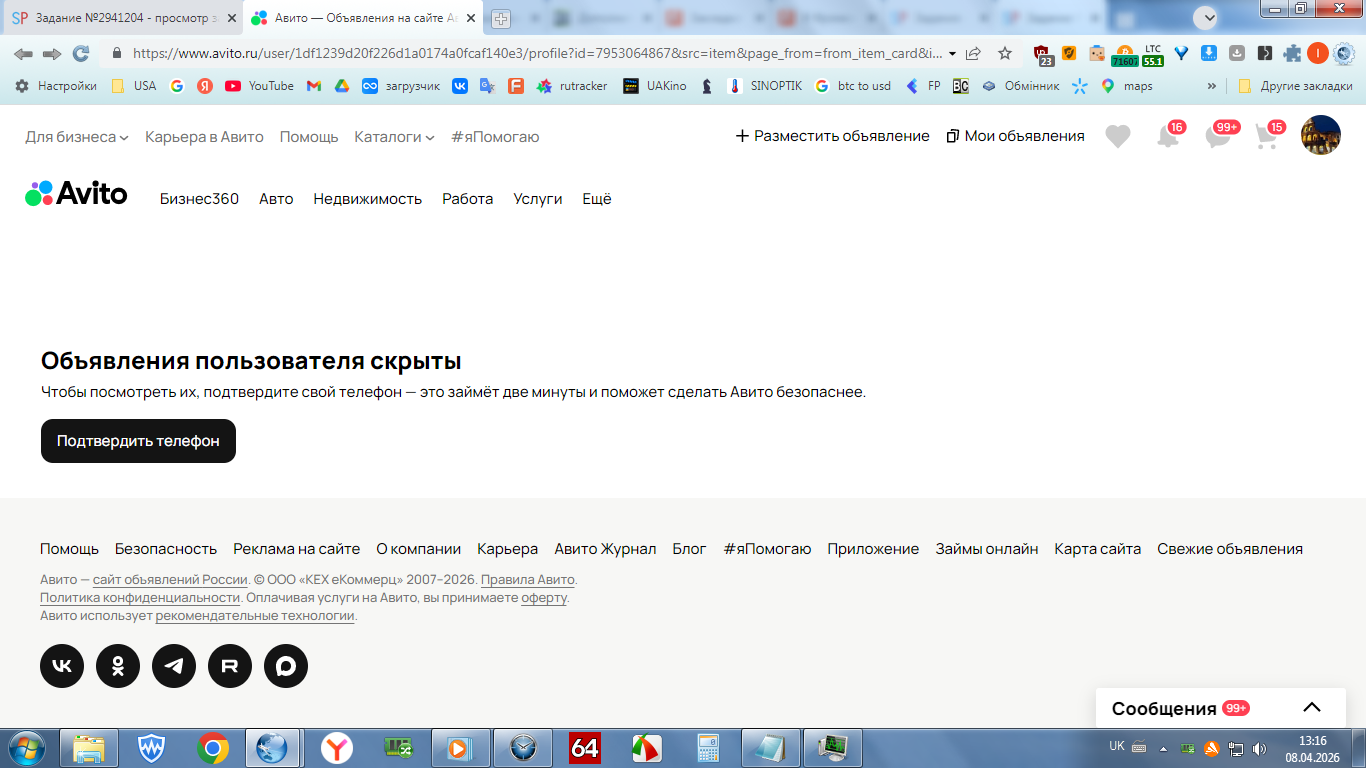
Task: Expand the Сообщения chat panel chevron
Action: click(1312, 707)
